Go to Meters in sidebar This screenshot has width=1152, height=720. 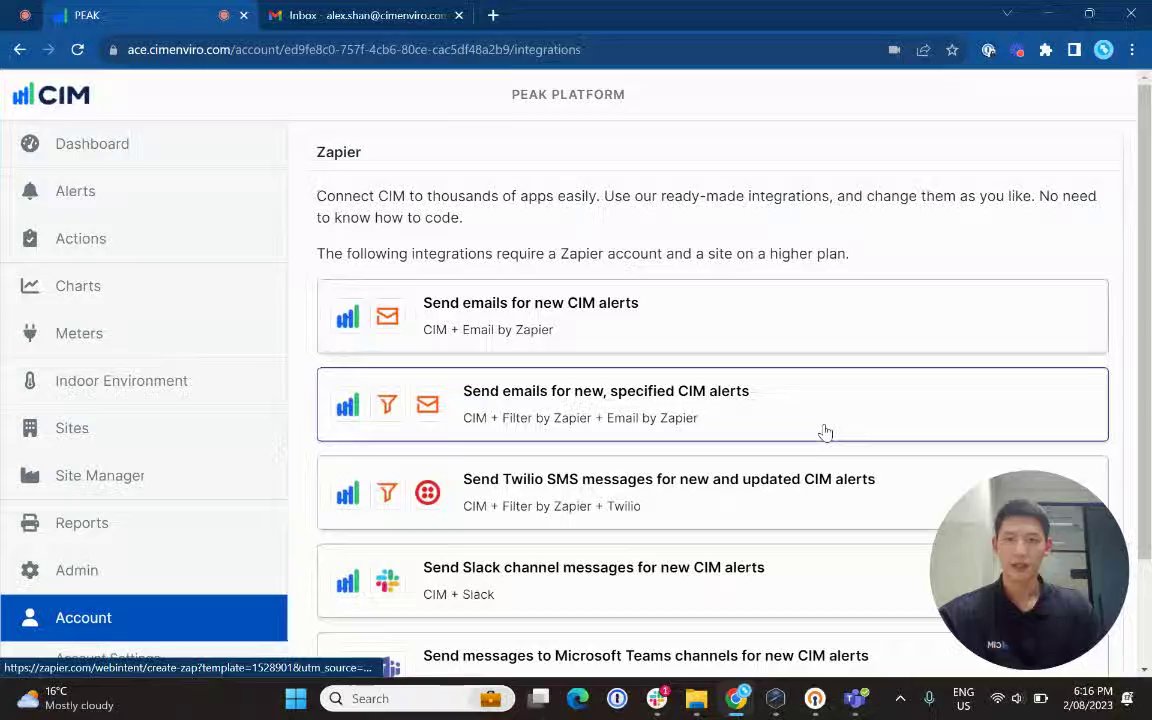144,334
